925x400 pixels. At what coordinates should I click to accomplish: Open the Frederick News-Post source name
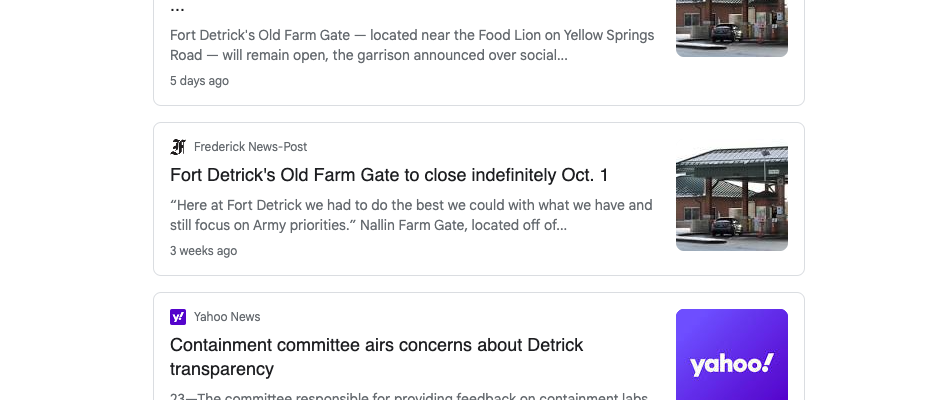[x=250, y=147]
